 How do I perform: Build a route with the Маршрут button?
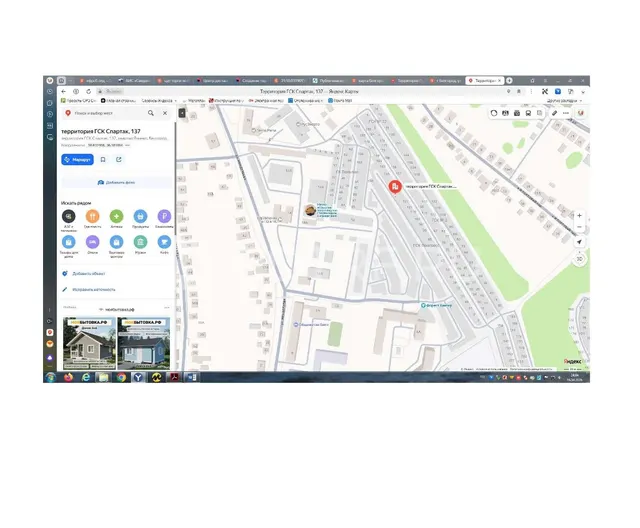(x=78, y=160)
